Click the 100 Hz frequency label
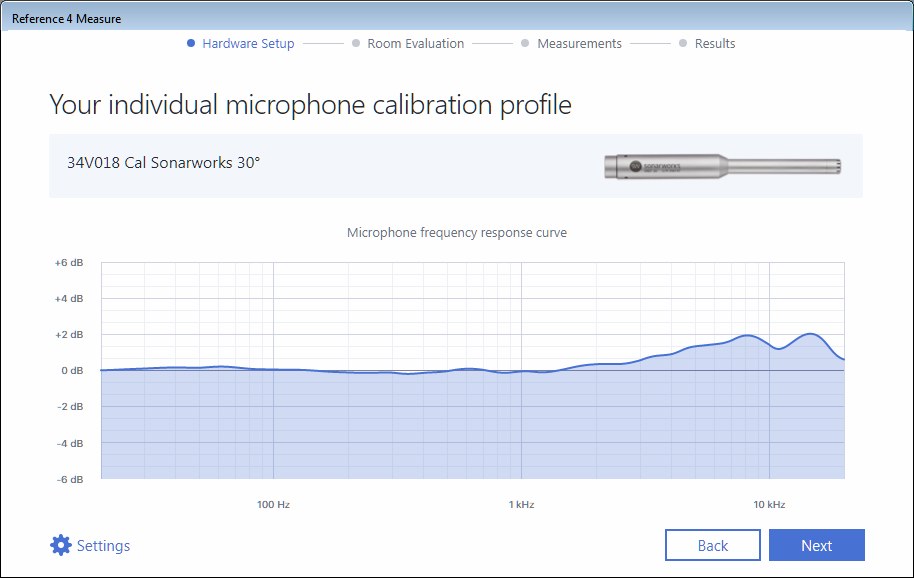This screenshot has width=914, height=578. click(273, 505)
